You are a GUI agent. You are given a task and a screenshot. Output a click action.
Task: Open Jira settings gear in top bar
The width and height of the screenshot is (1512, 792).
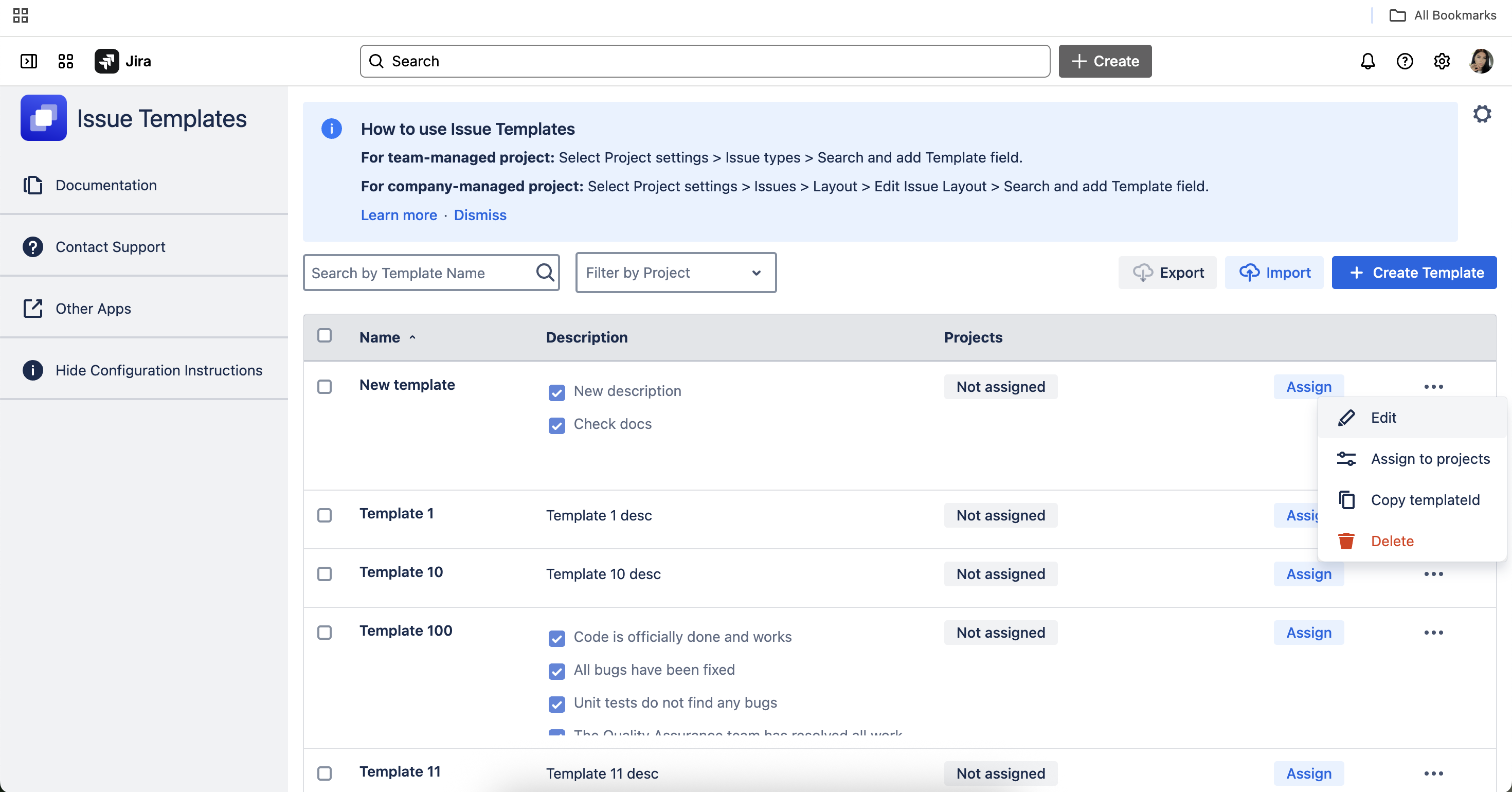coord(1442,61)
